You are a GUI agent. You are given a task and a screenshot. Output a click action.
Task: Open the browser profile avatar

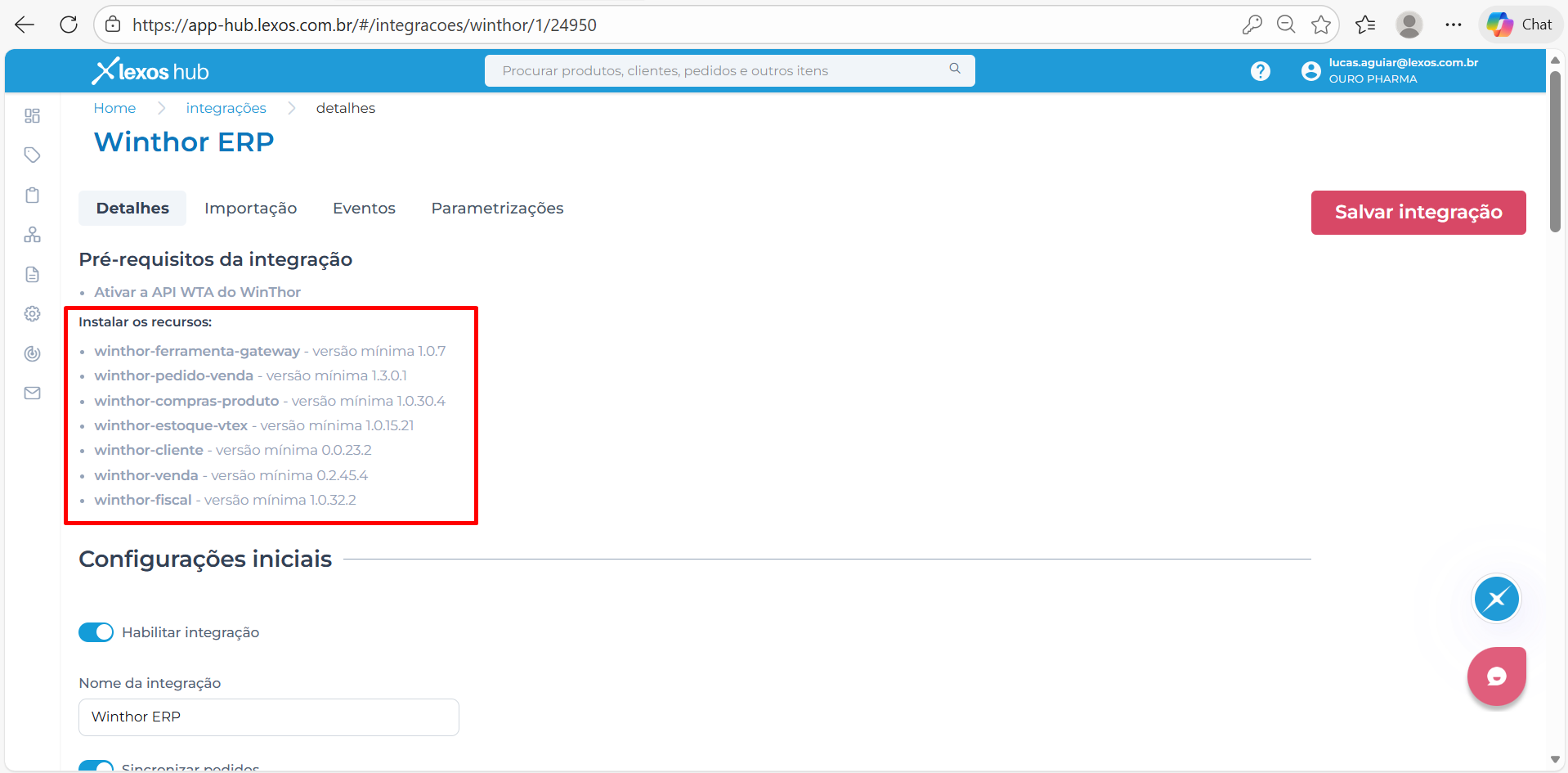click(1409, 25)
